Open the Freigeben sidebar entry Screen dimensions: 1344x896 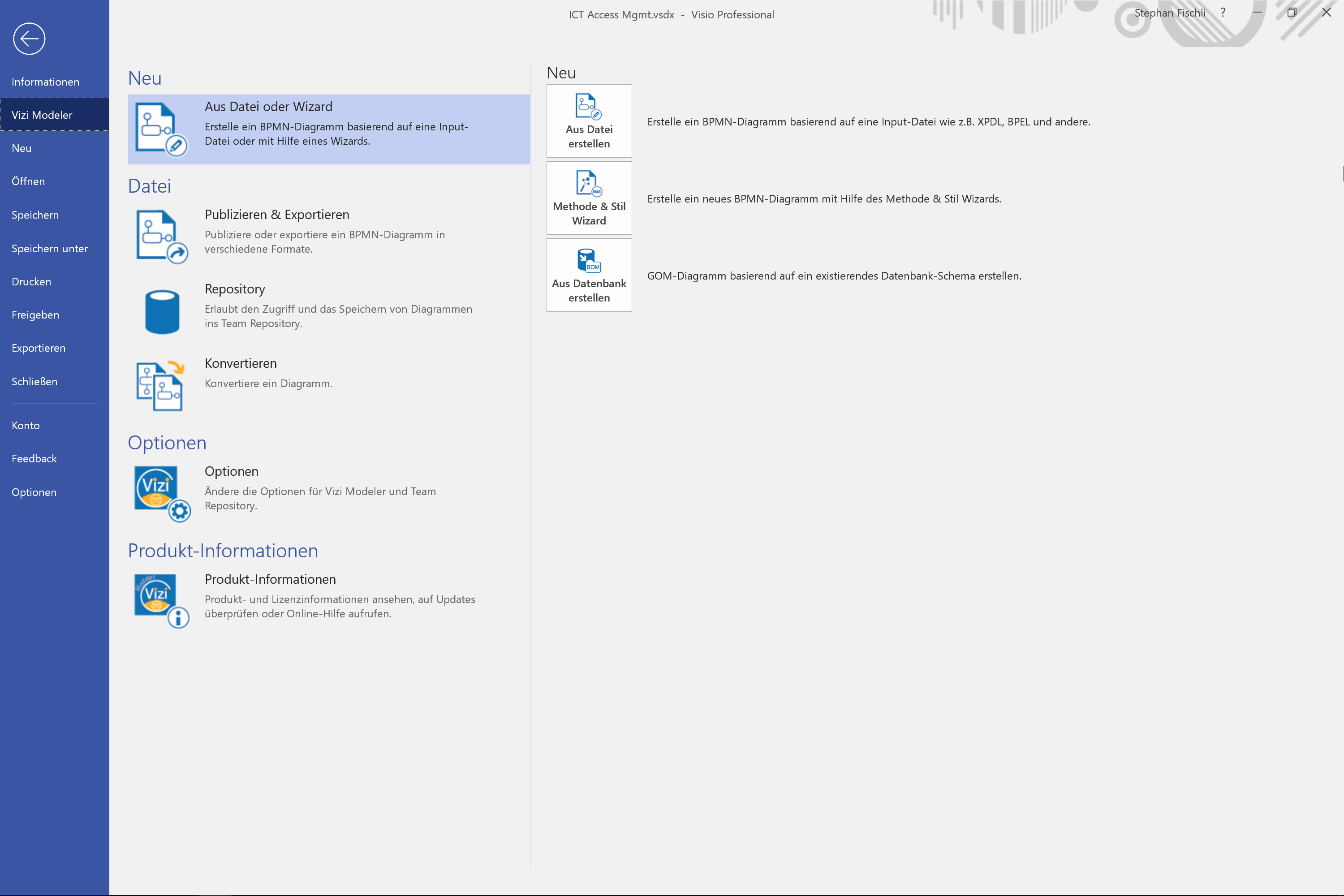click(x=54, y=315)
